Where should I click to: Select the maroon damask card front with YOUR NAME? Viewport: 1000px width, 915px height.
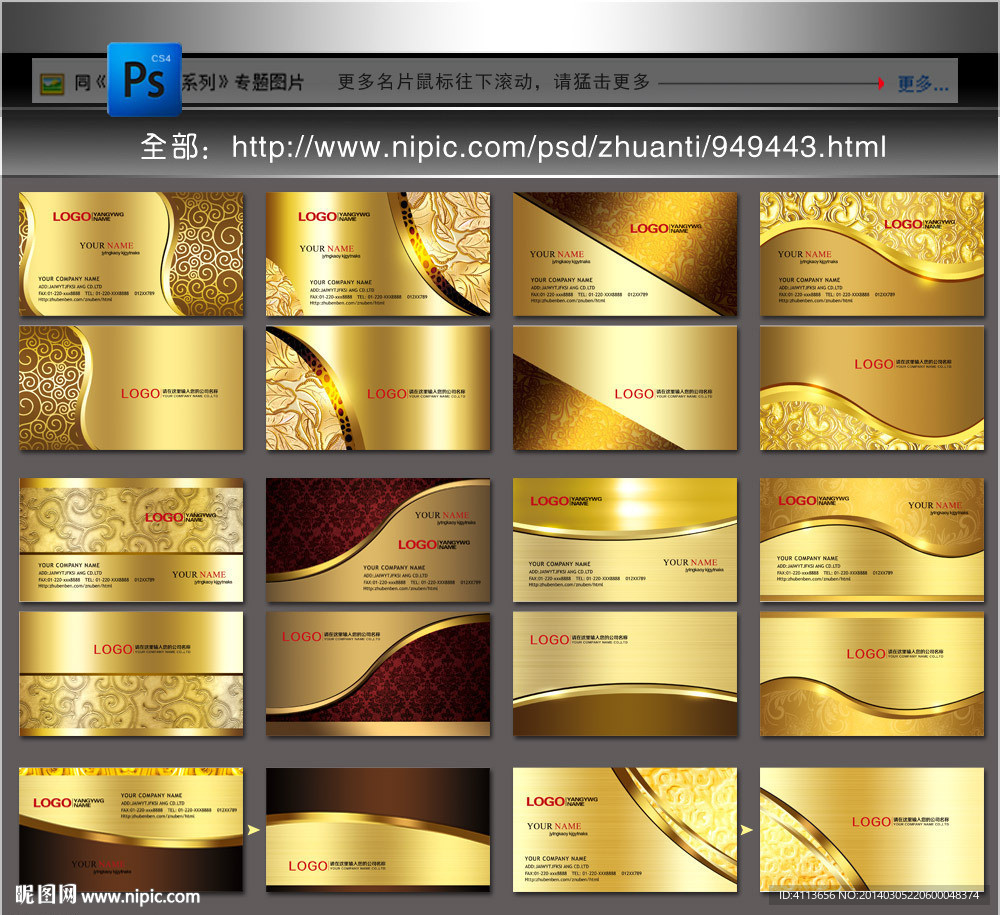378,540
